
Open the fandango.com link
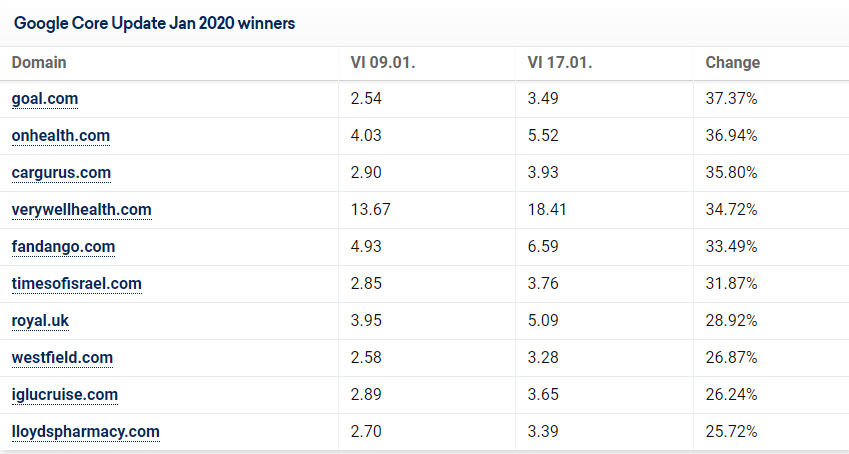coord(63,247)
